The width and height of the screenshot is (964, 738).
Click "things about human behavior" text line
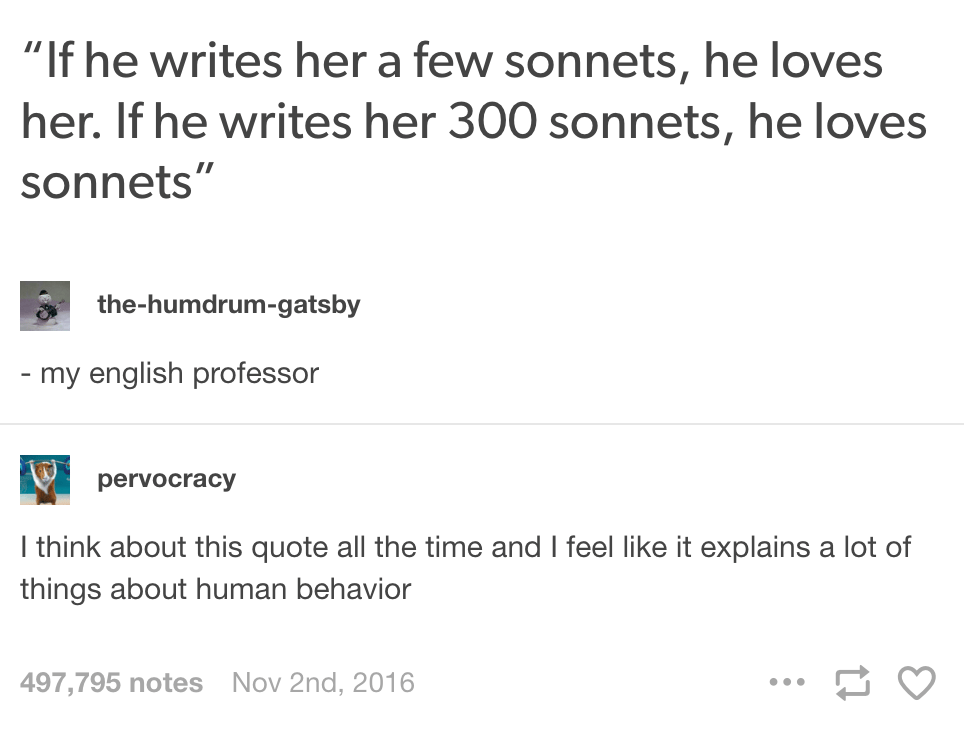[x=215, y=589]
